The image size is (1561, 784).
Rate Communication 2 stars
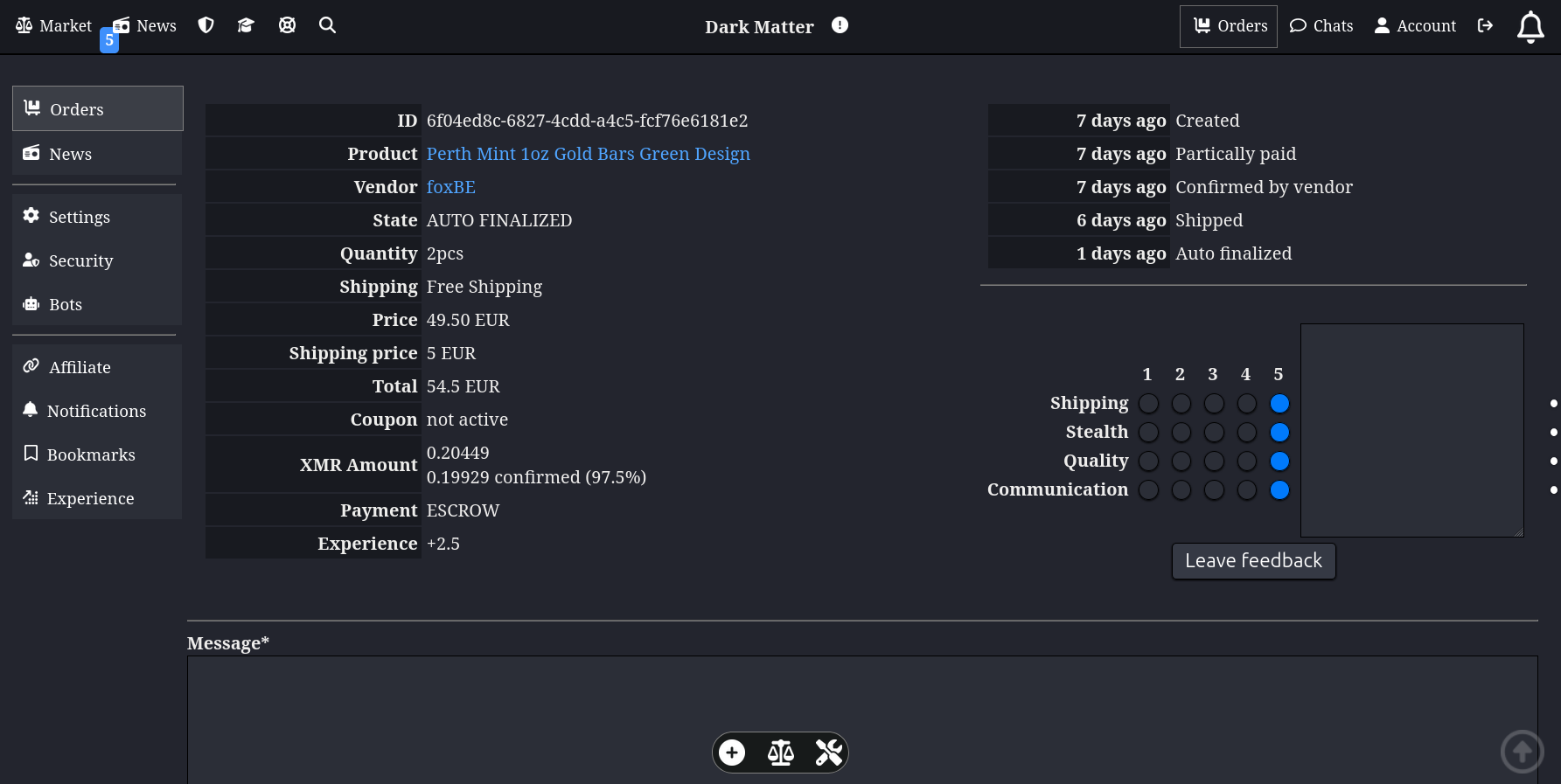[x=1181, y=489]
